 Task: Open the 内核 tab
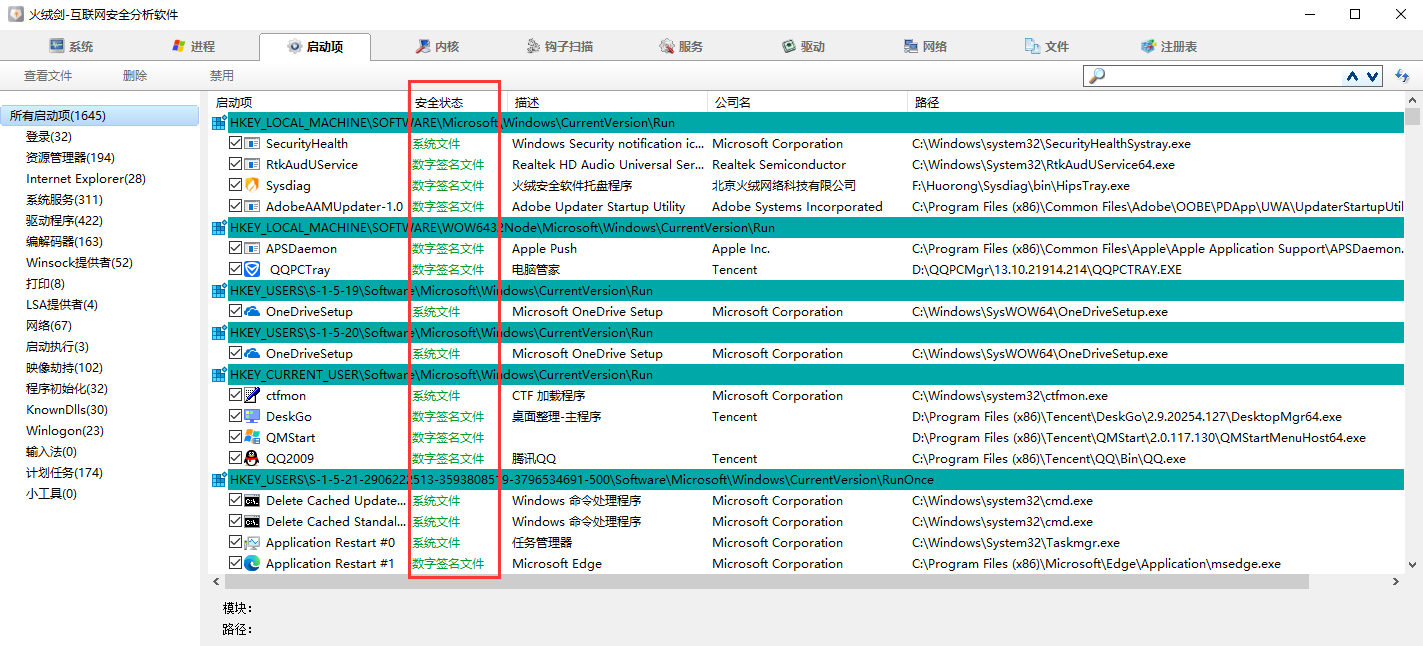pos(436,47)
